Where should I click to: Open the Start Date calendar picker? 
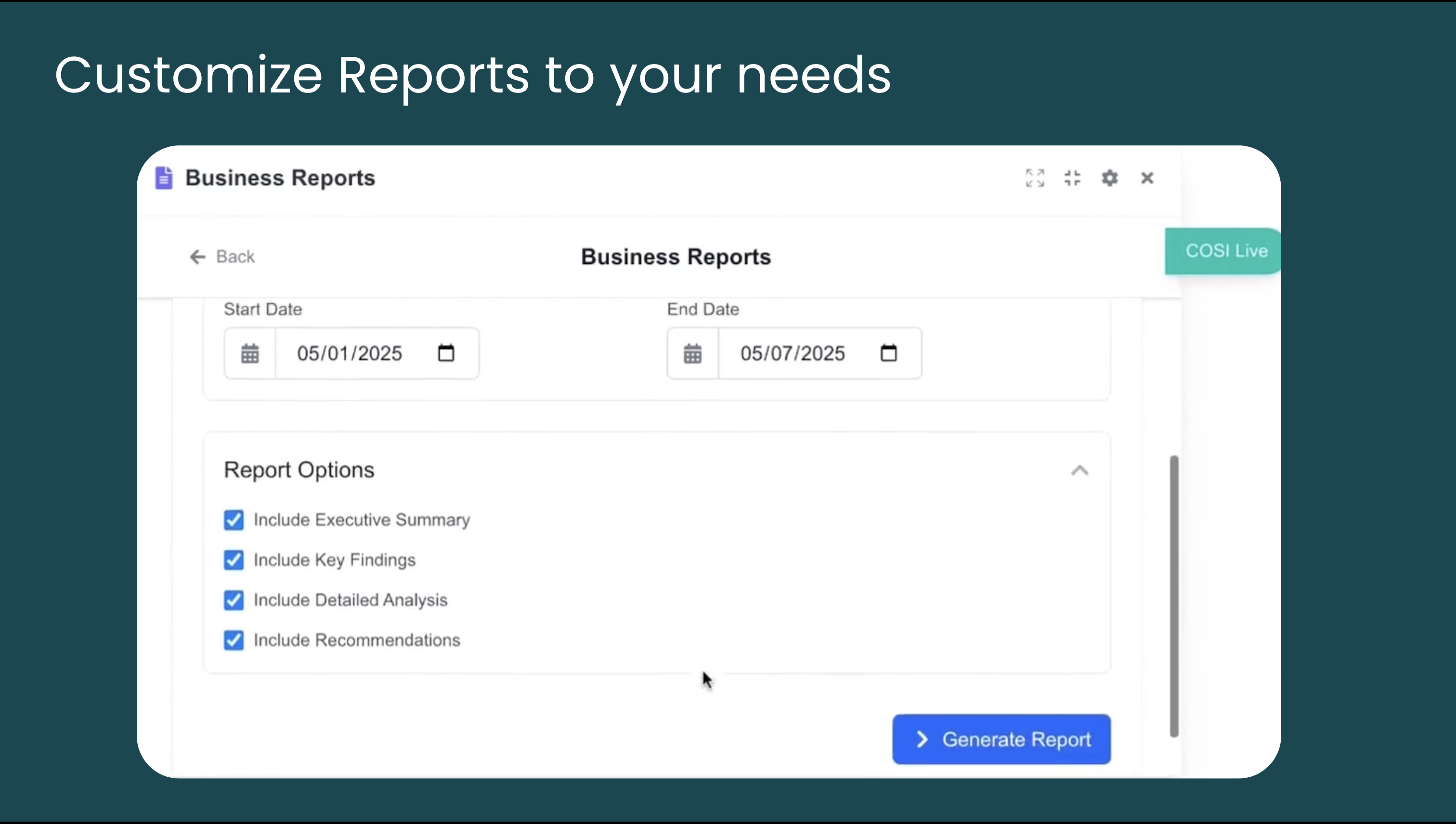tap(446, 353)
